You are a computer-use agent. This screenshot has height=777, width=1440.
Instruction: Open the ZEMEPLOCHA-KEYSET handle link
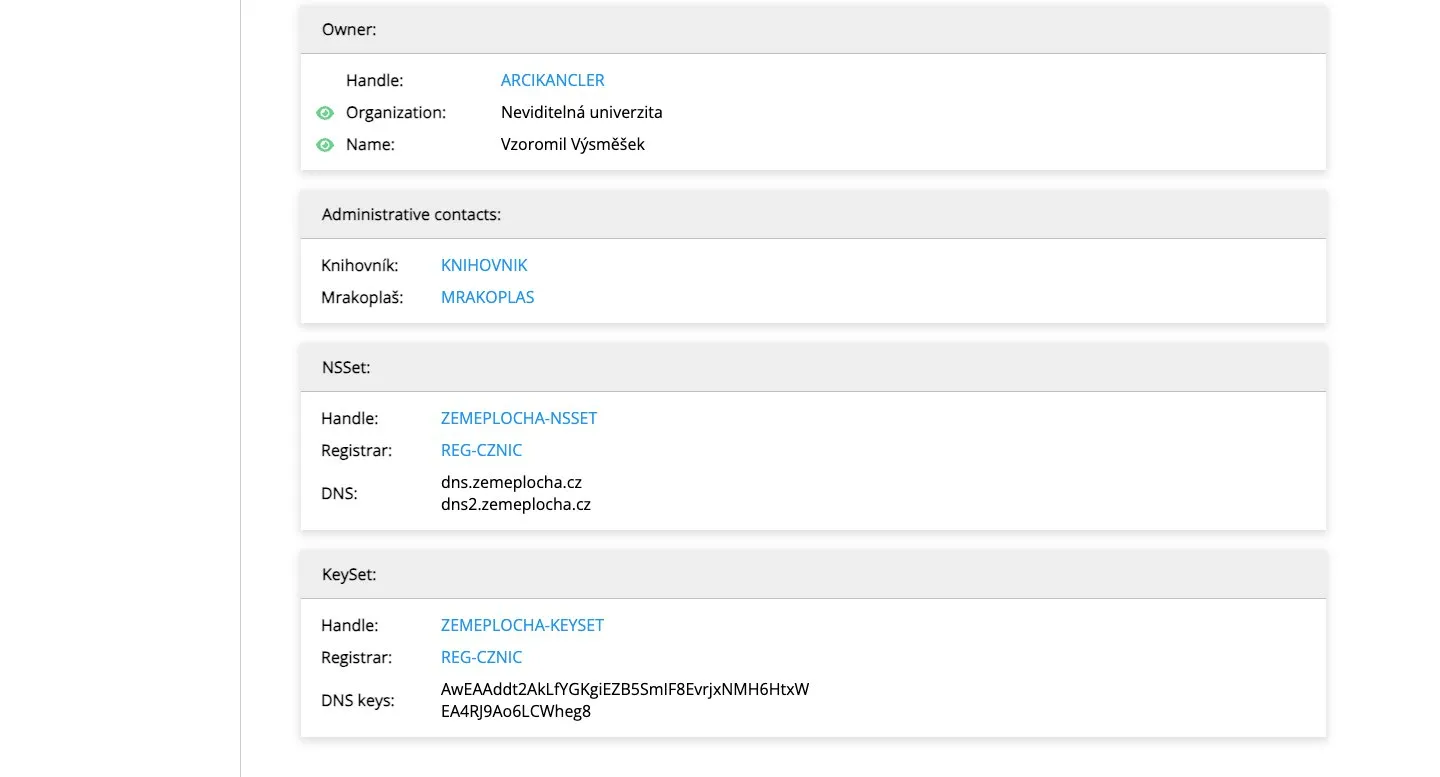(523, 625)
